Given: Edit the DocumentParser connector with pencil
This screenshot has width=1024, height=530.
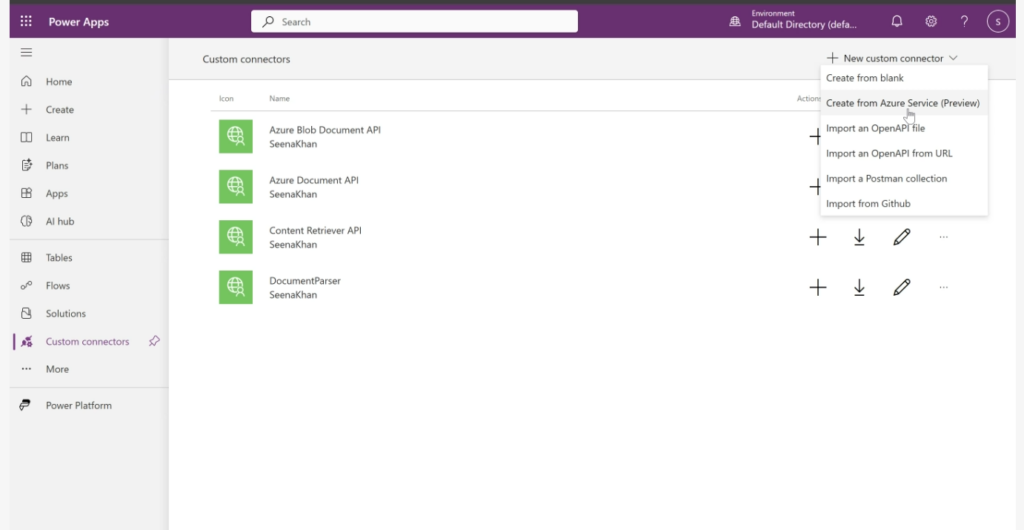Looking at the screenshot, I should (x=901, y=287).
